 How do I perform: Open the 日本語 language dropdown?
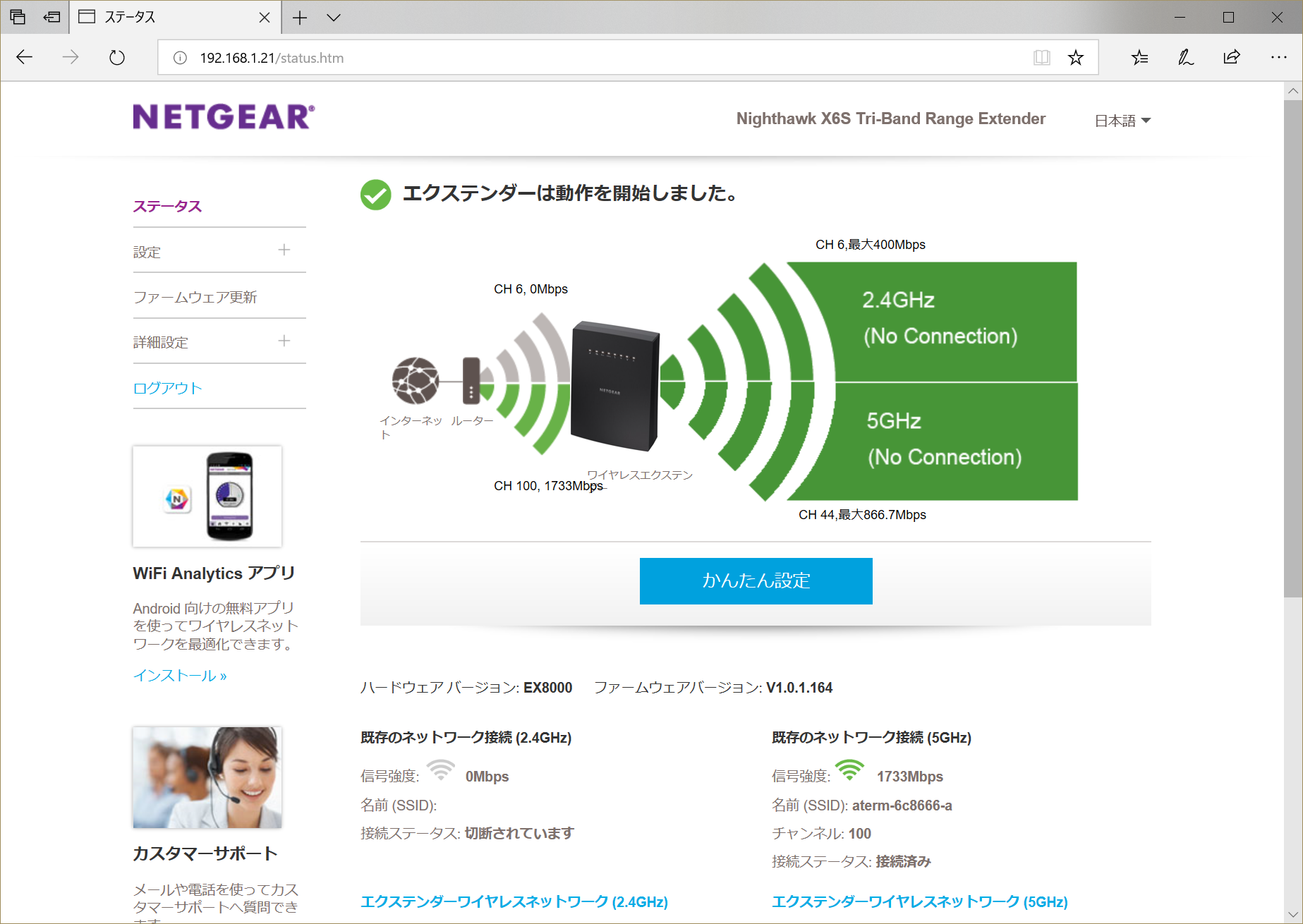pos(1122,121)
